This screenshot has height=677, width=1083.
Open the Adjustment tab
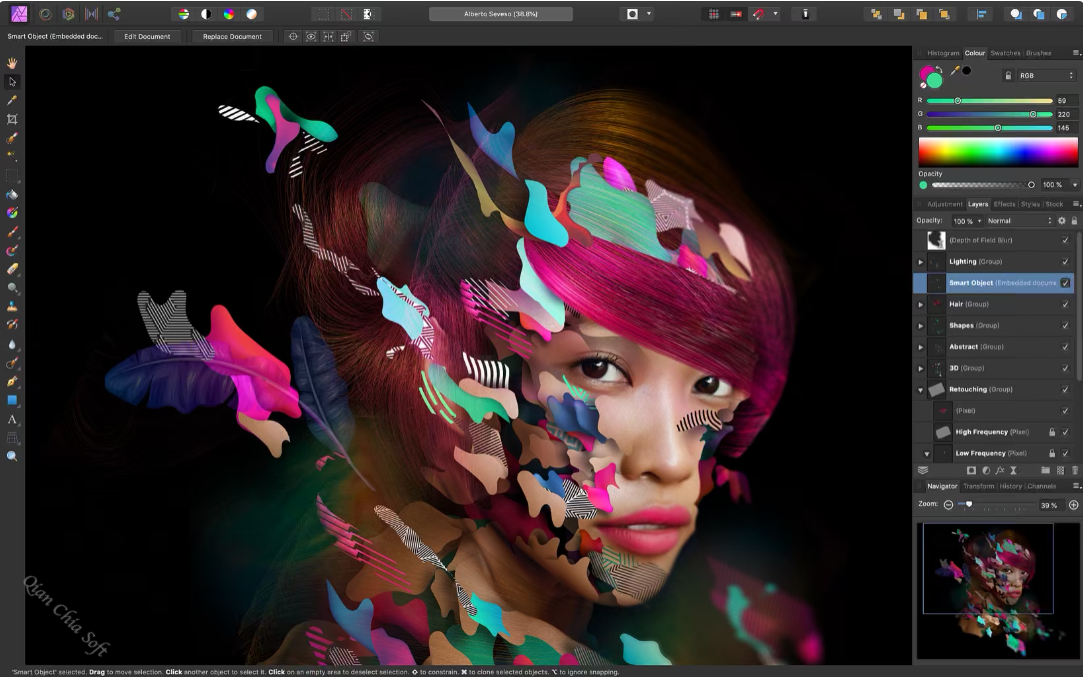(x=944, y=204)
